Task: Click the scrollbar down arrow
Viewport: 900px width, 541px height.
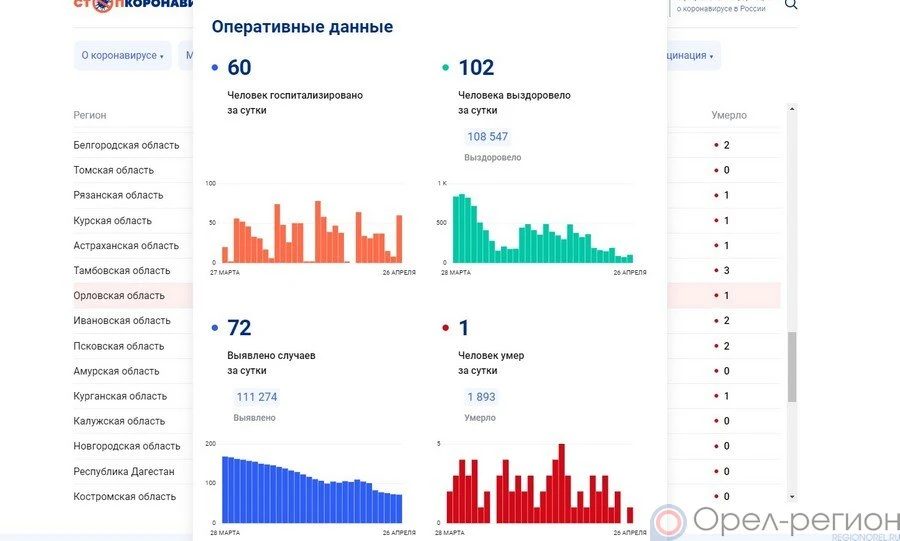Action: point(792,496)
